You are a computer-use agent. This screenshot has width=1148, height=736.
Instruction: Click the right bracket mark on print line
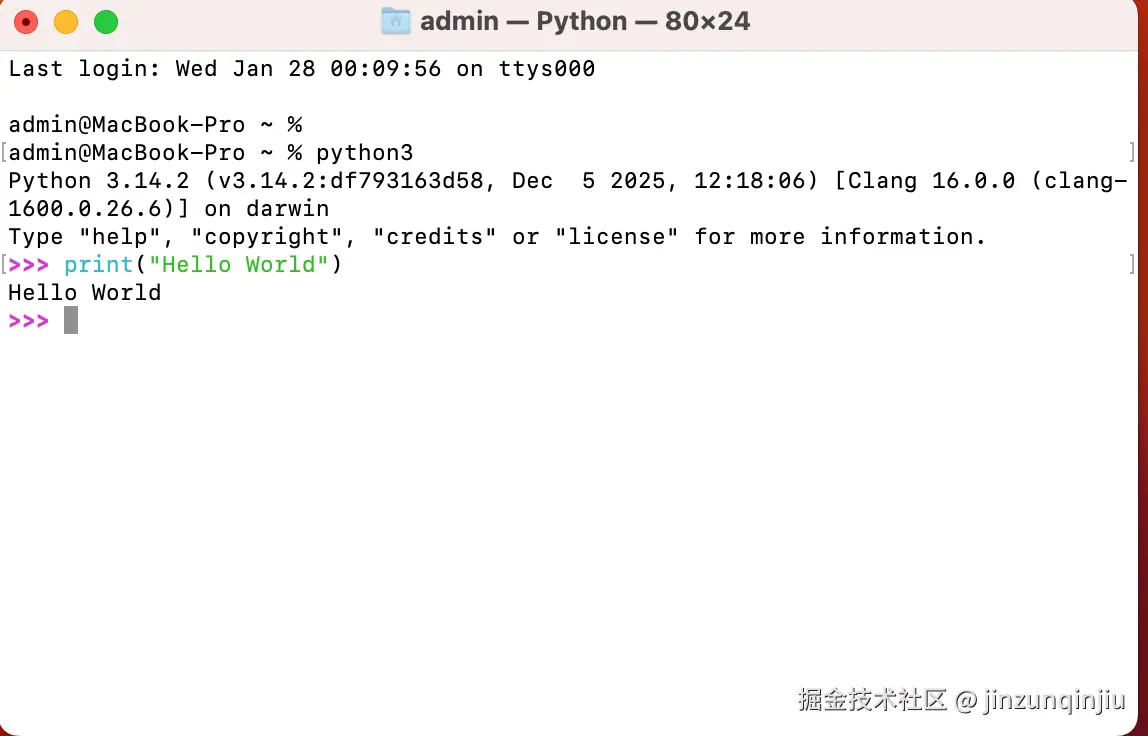(x=1132, y=264)
